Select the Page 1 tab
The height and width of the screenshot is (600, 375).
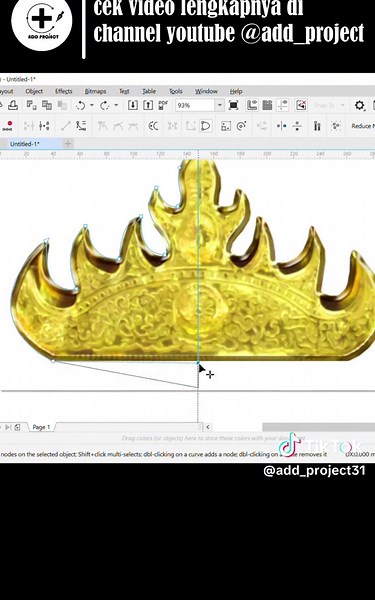click(41, 427)
